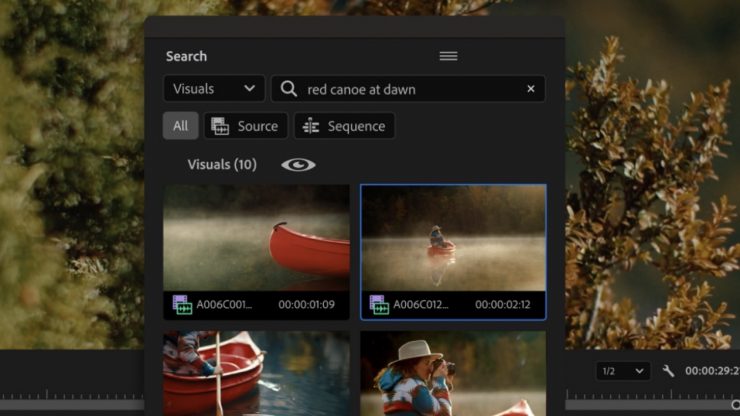Open the Search panel hamburger menu
Image resolution: width=740 pixels, height=416 pixels.
coord(448,56)
